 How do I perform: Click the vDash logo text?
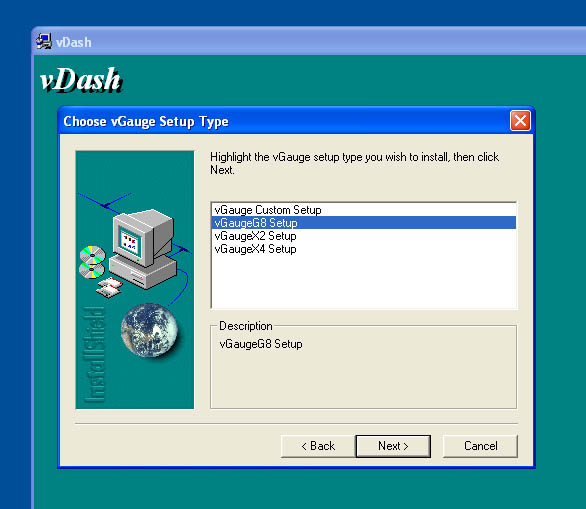pos(81,80)
